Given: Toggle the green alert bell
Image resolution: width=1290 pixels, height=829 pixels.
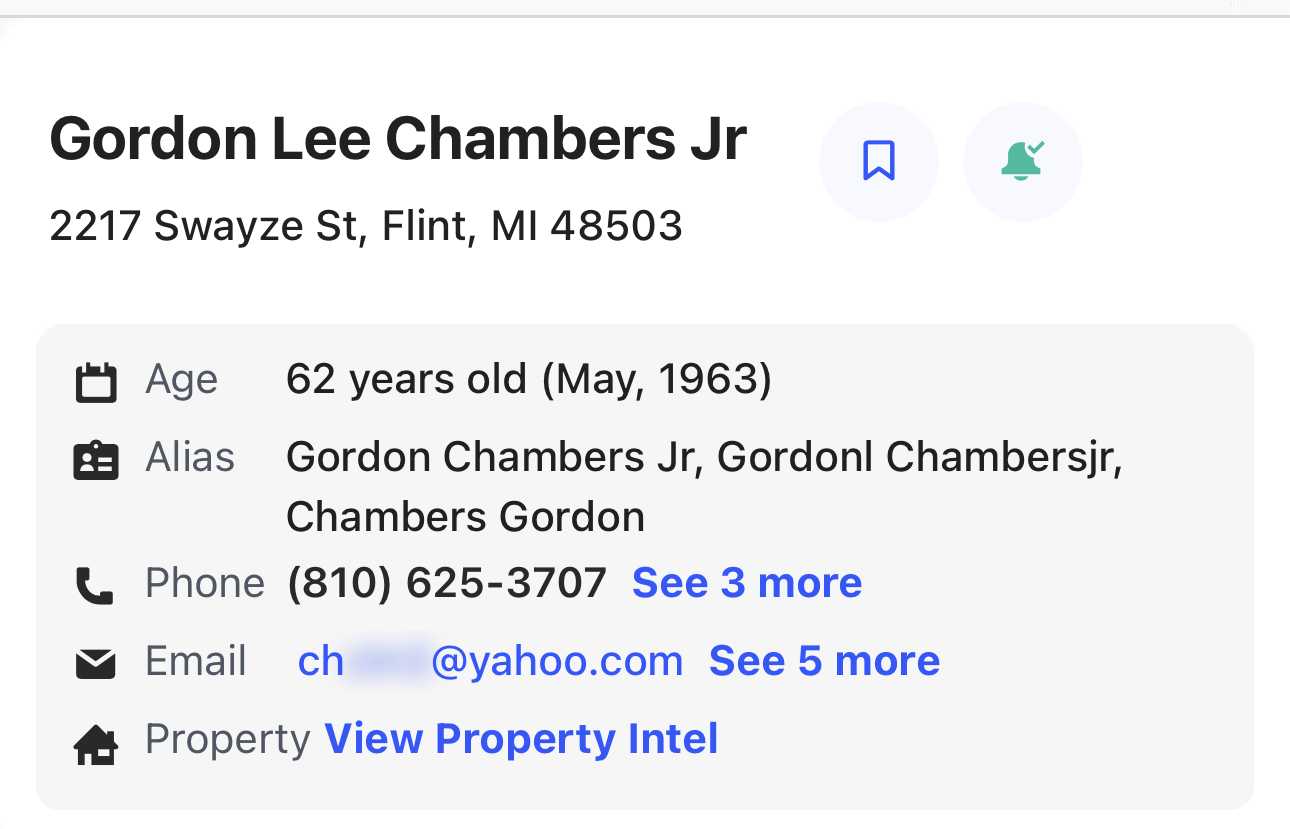Looking at the screenshot, I should (x=1022, y=161).
